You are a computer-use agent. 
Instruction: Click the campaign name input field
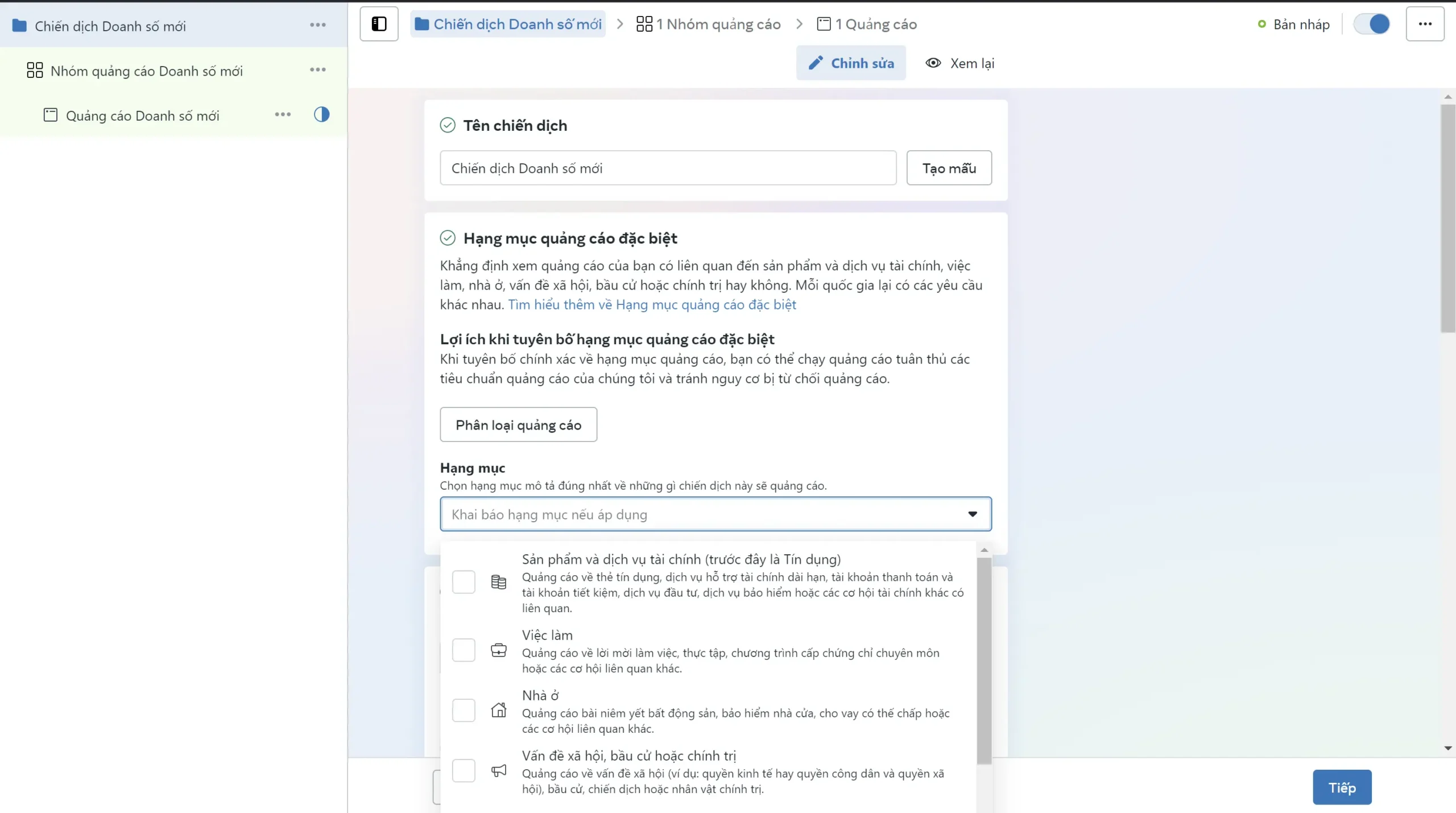(x=668, y=168)
